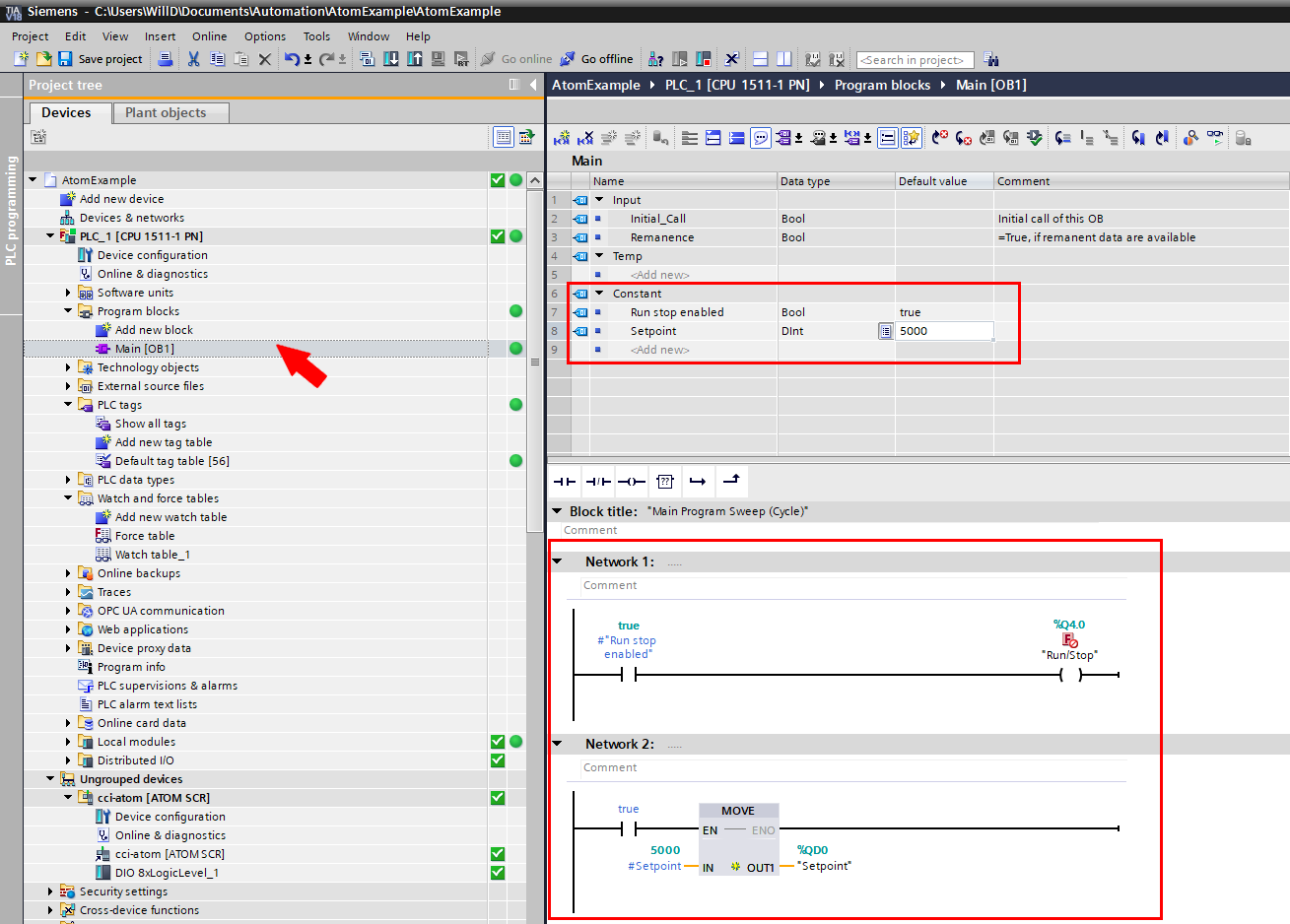Insert a normally closed contact
Image resolution: width=1290 pixels, height=924 pixels.
[x=598, y=482]
